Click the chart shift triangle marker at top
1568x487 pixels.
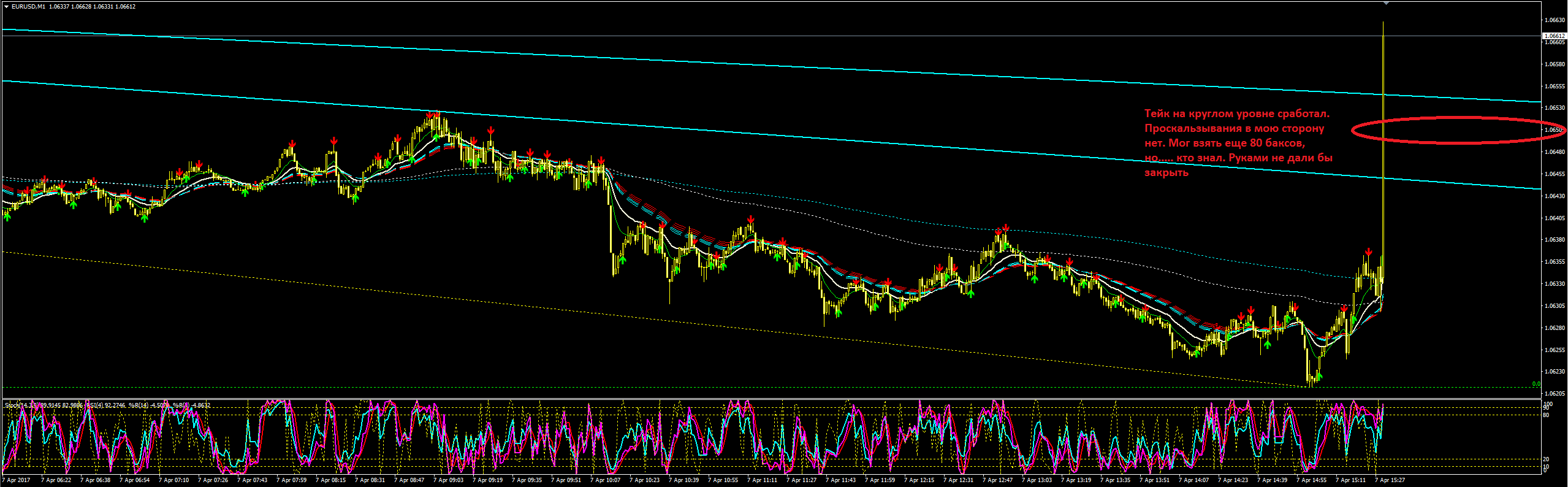1386,3
